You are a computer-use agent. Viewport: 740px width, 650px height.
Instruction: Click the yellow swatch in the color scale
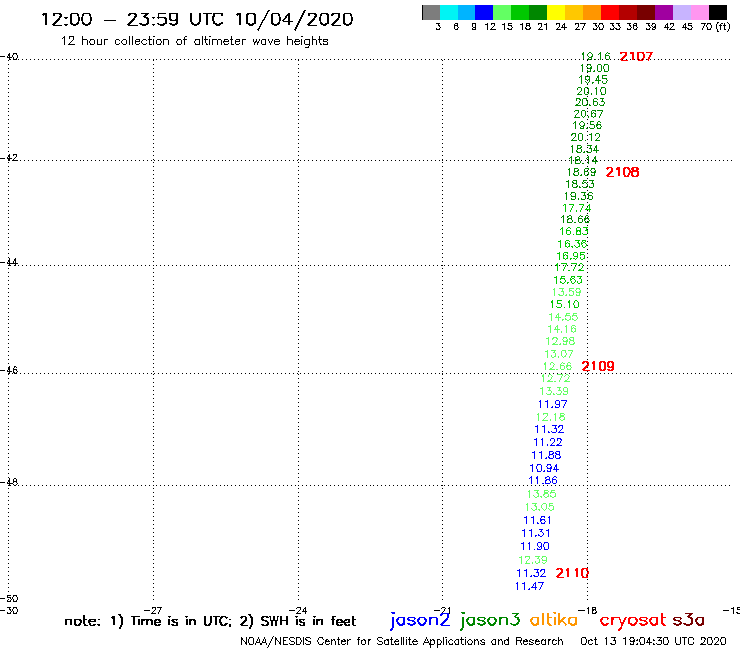tap(556, 12)
